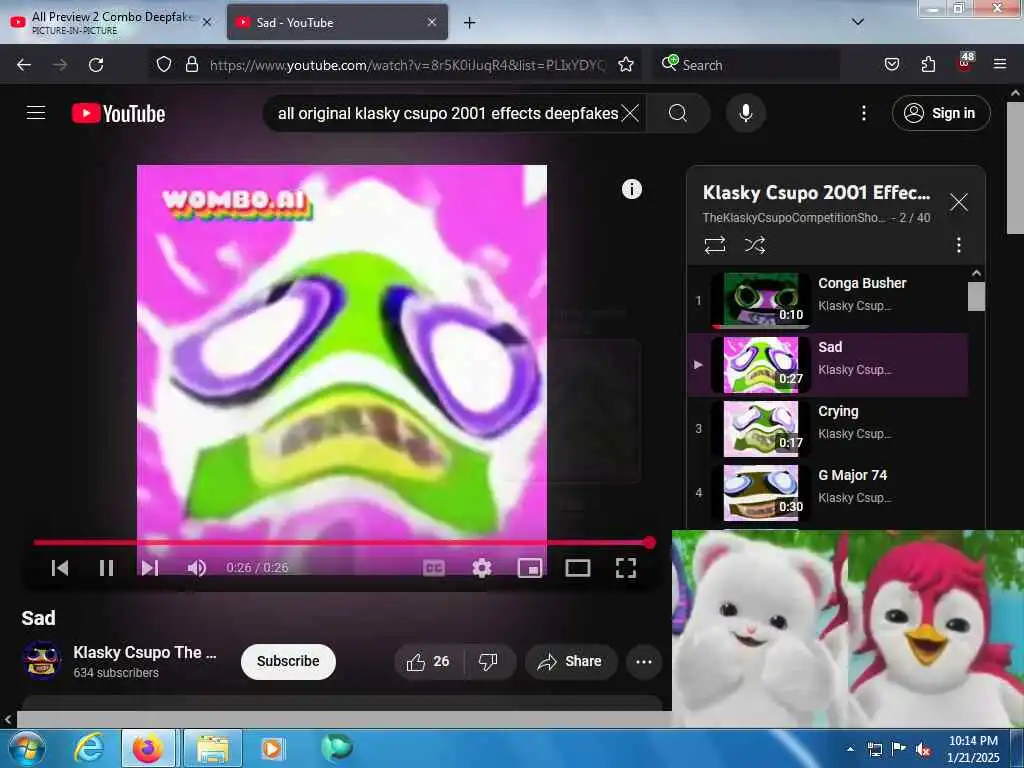Open Windows Explorer from taskbar
The width and height of the screenshot is (1024, 768).
213,748
